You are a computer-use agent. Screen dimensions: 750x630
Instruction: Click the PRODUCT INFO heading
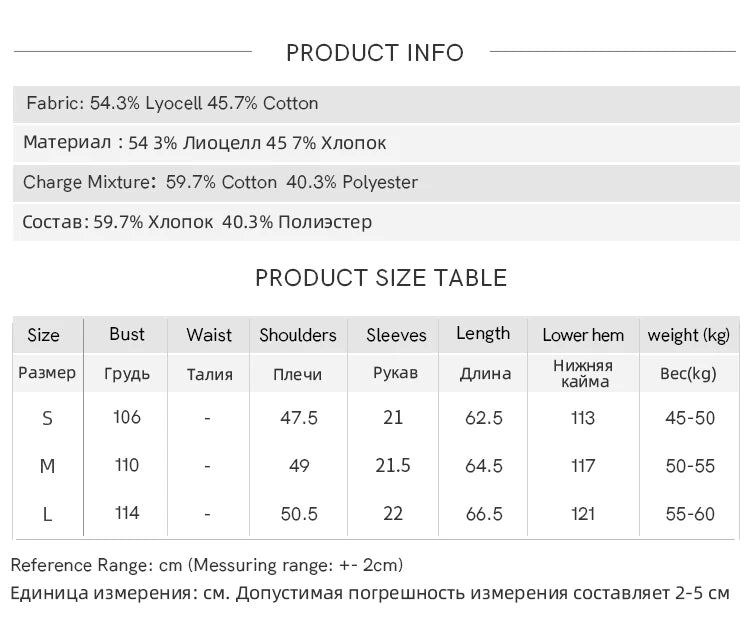(x=375, y=53)
